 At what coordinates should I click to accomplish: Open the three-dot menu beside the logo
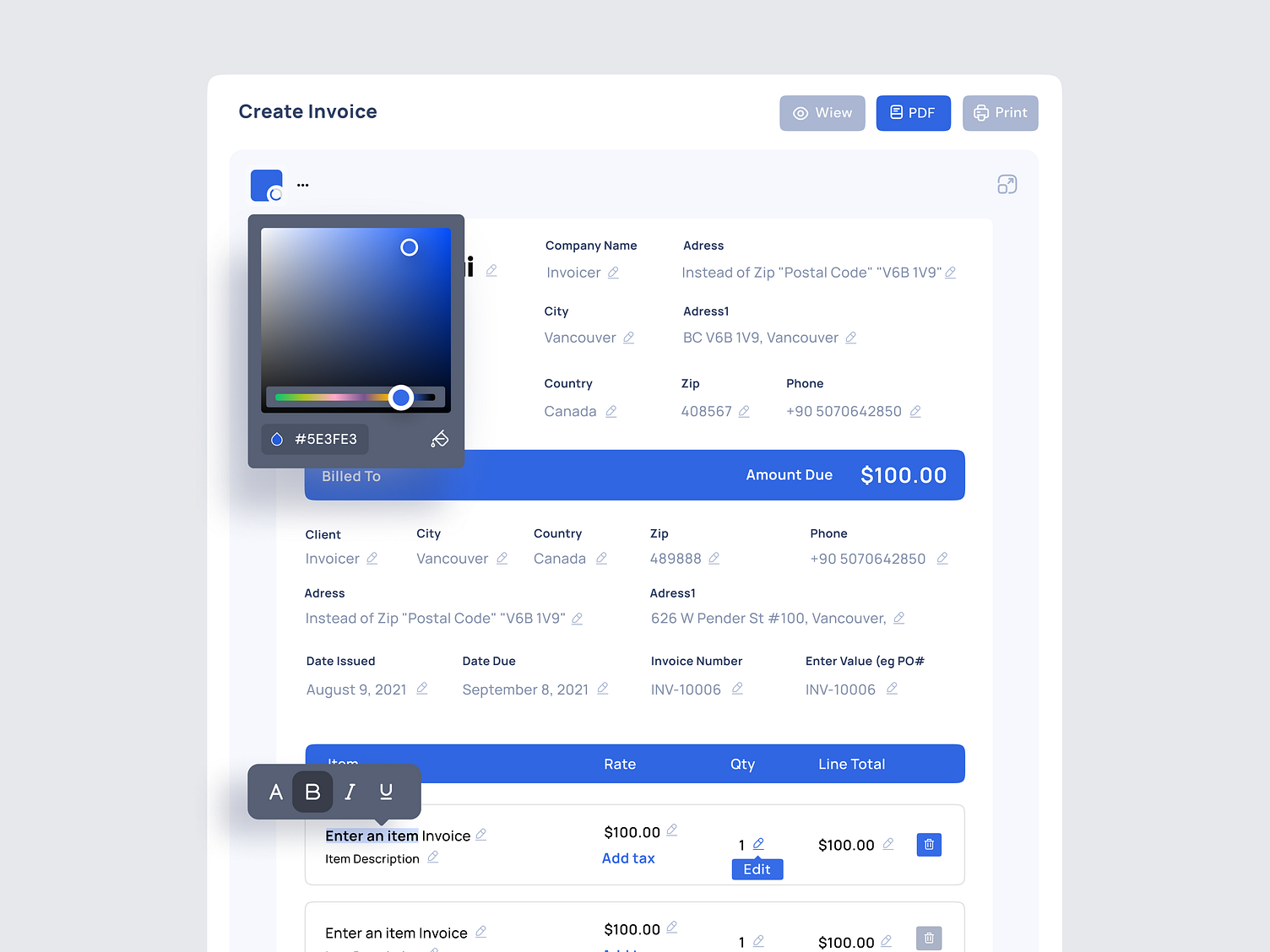coord(302,185)
